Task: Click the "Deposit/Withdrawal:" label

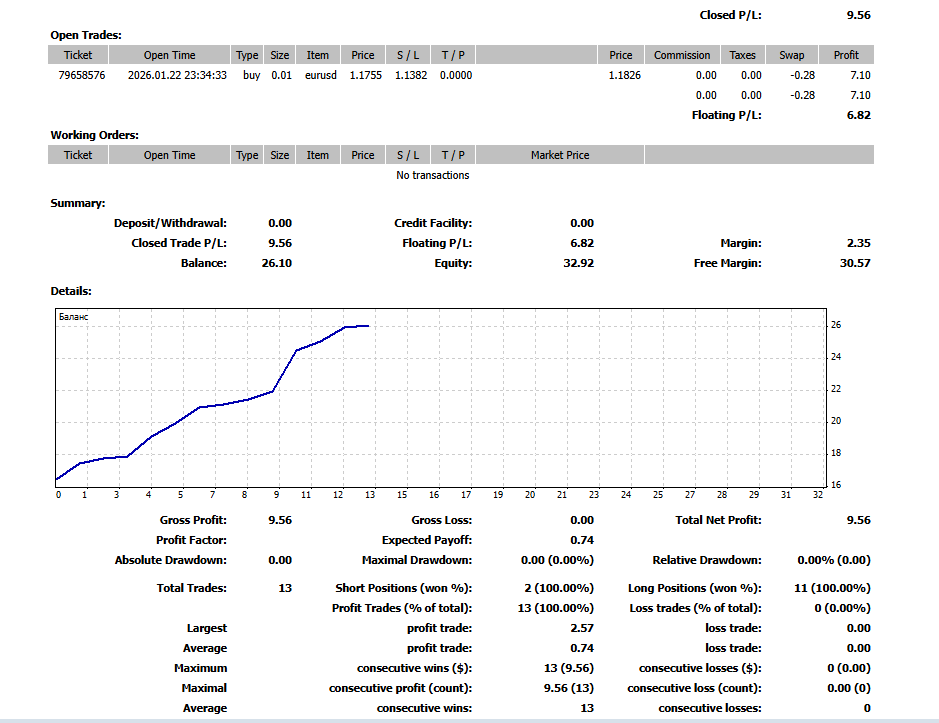Action: coord(170,223)
